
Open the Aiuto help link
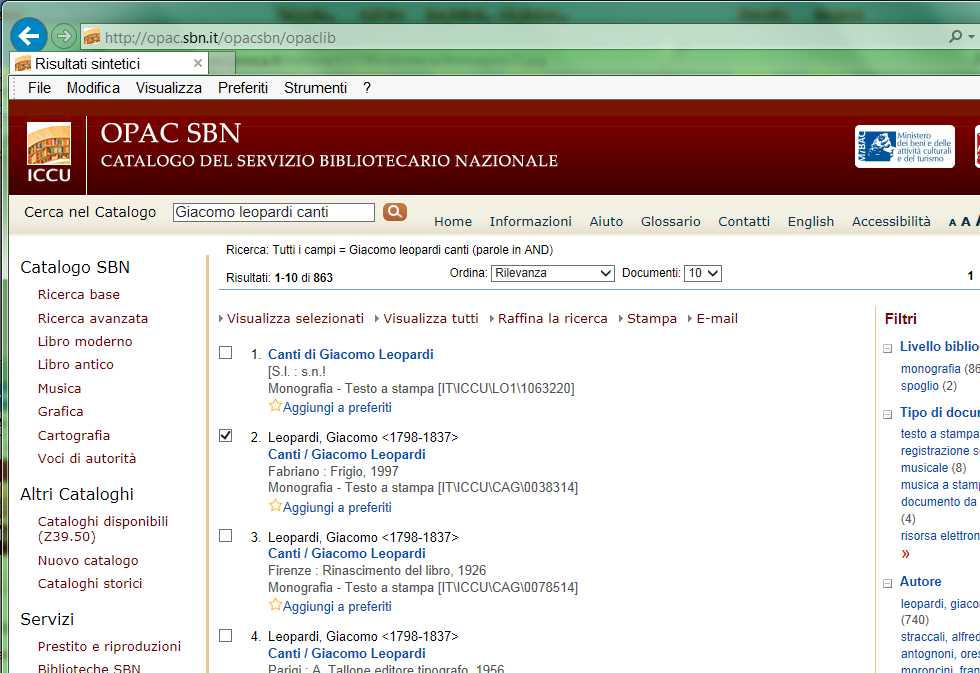point(606,221)
